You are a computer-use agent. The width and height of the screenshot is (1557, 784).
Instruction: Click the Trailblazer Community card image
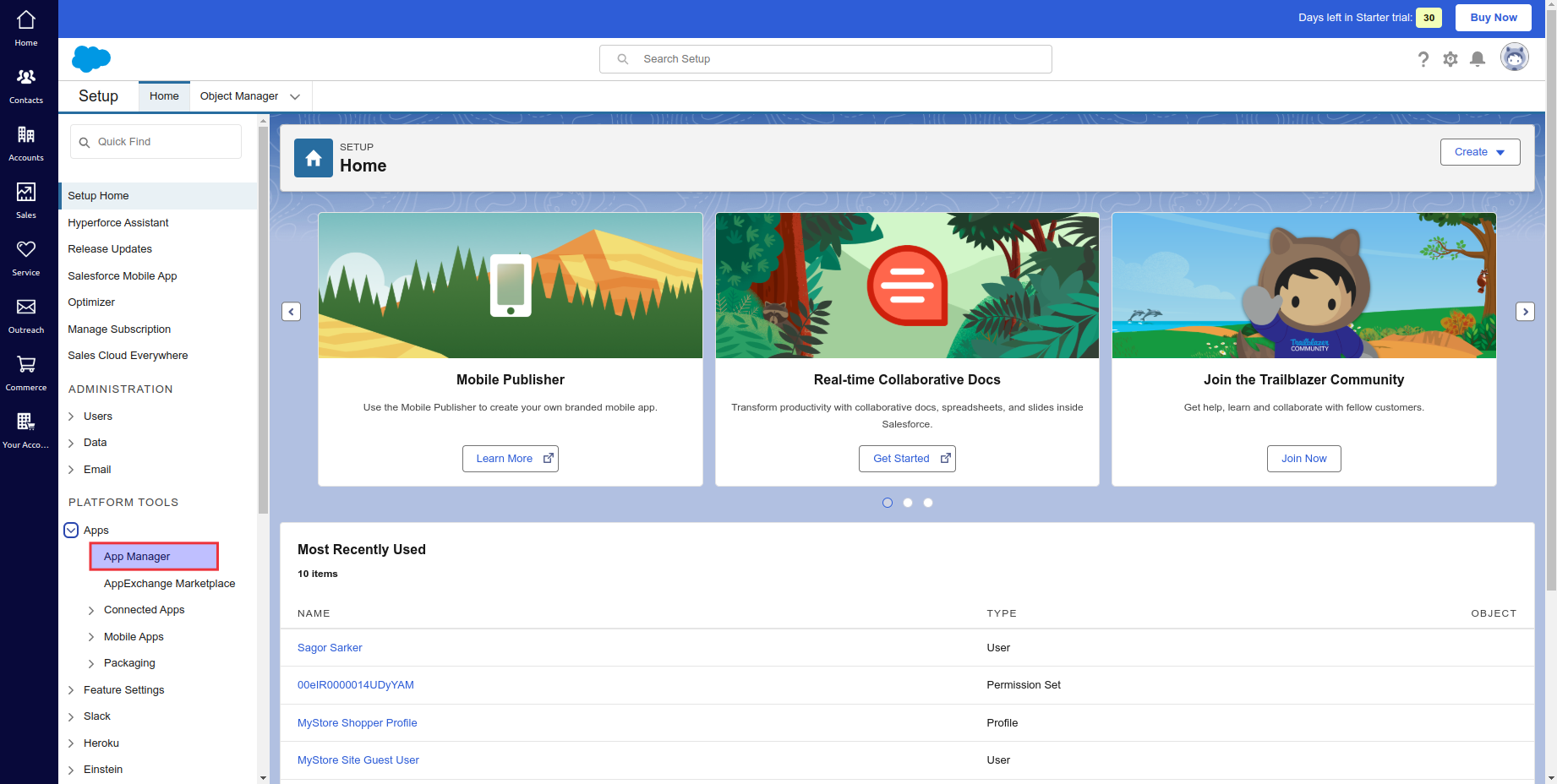point(1304,286)
